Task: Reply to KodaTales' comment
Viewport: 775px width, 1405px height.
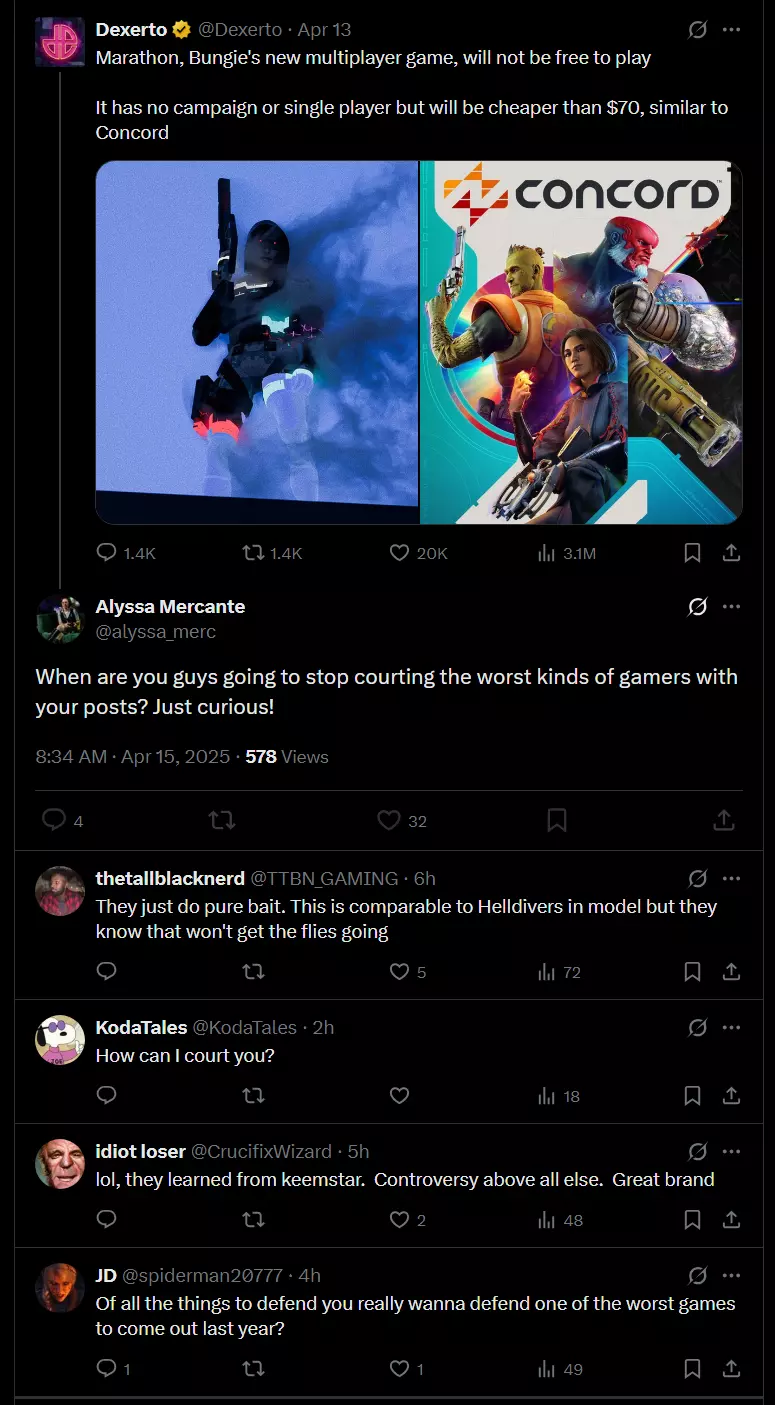Action: coord(107,1096)
